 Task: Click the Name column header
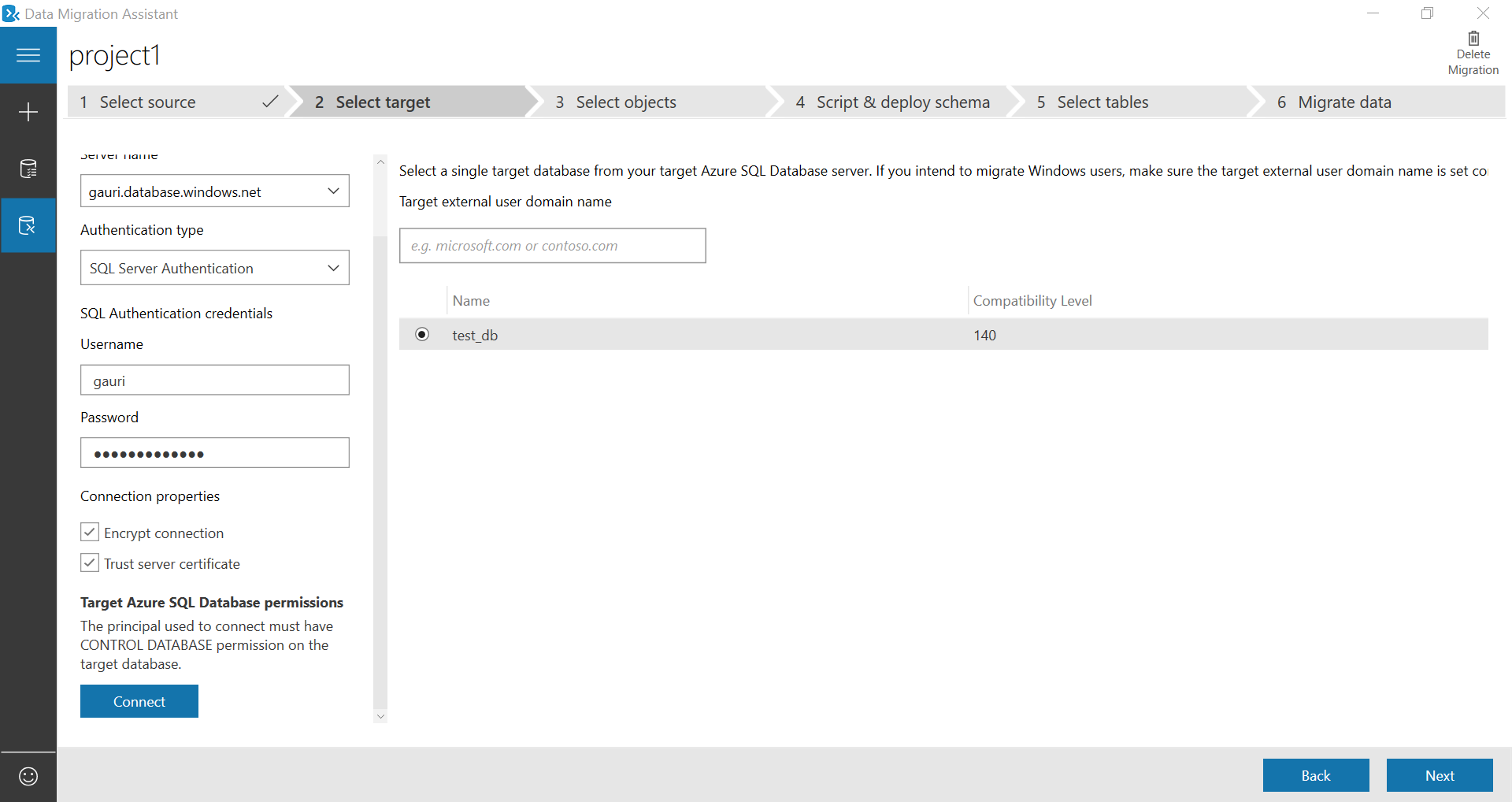coord(471,301)
